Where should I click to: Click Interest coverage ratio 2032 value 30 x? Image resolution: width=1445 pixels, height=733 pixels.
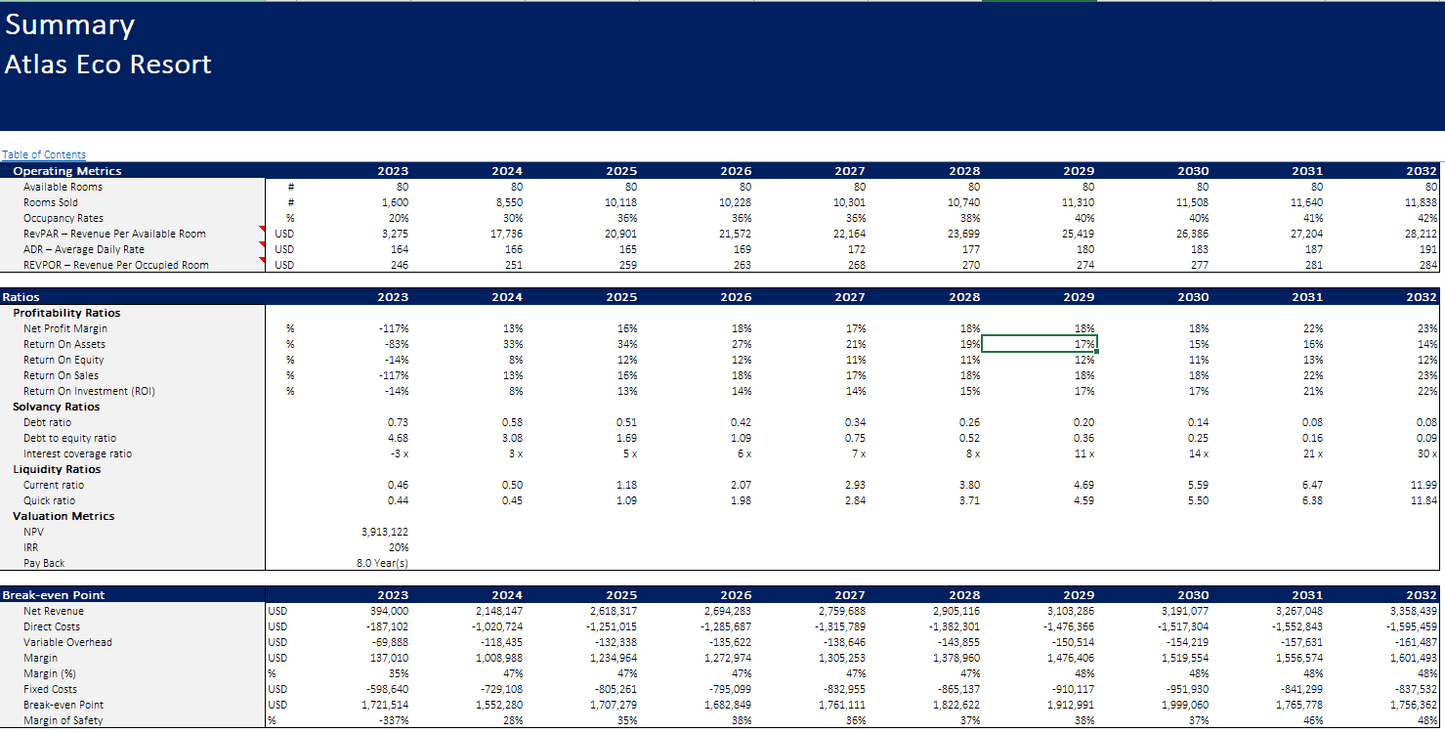[1426, 454]
